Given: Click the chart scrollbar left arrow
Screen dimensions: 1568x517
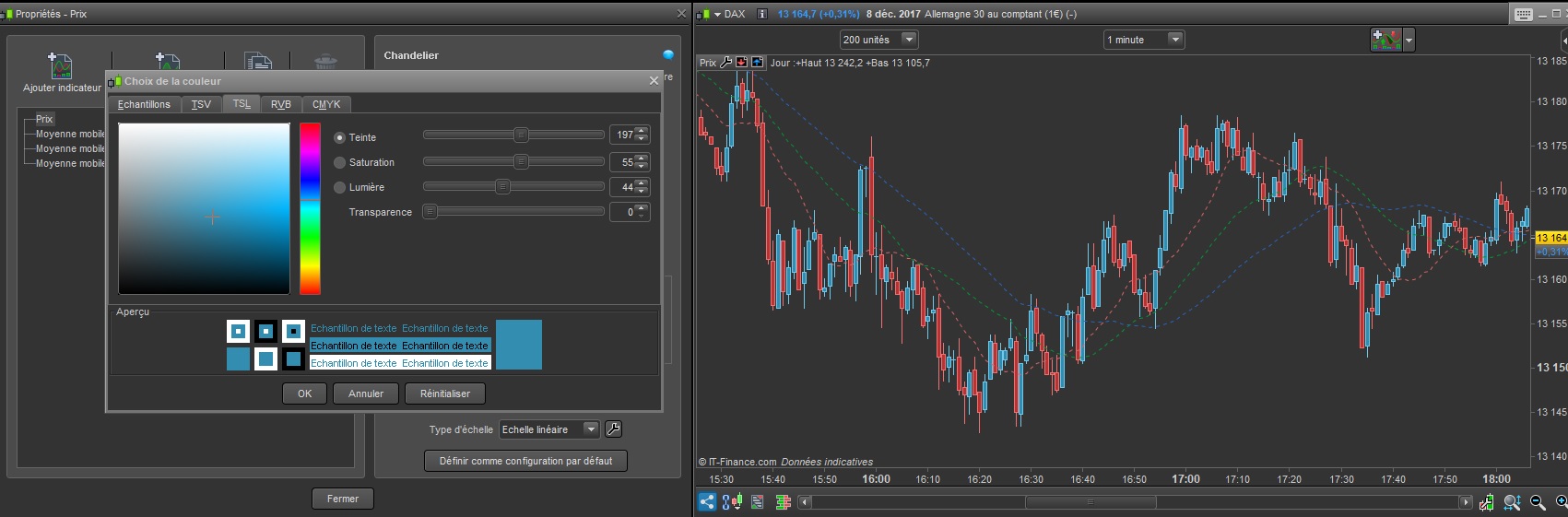Looking at the screenshot, I should pyautogui.click(x=805, y=502).
